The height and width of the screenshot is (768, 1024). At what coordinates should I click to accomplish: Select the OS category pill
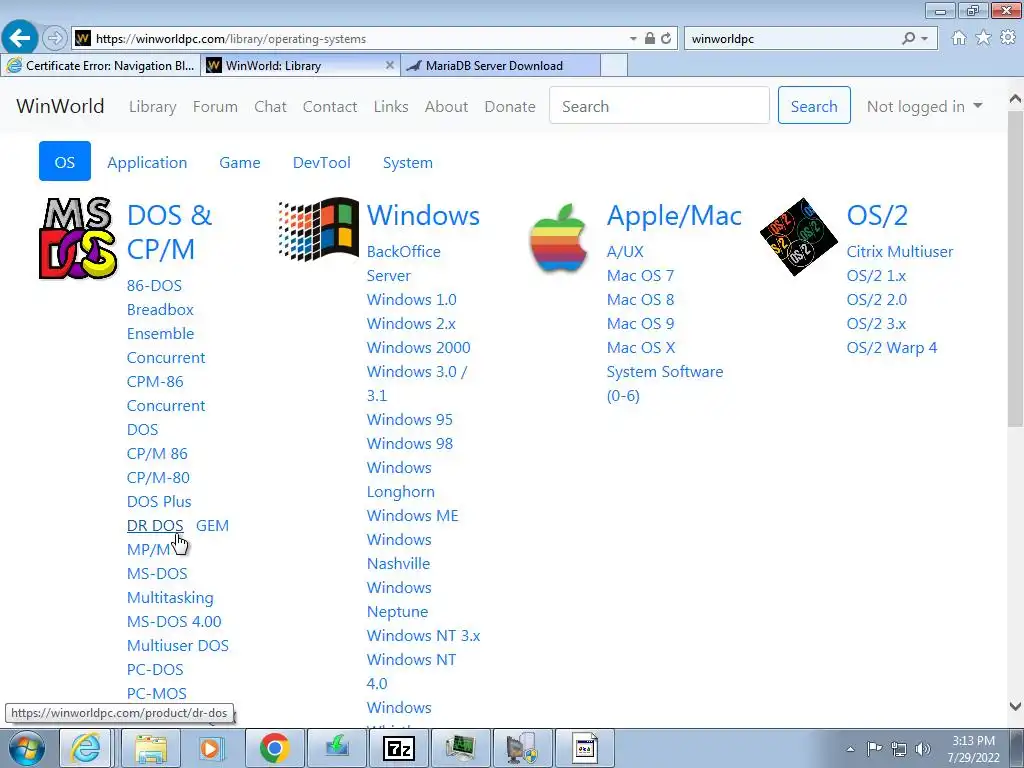[x=65, y=161]
